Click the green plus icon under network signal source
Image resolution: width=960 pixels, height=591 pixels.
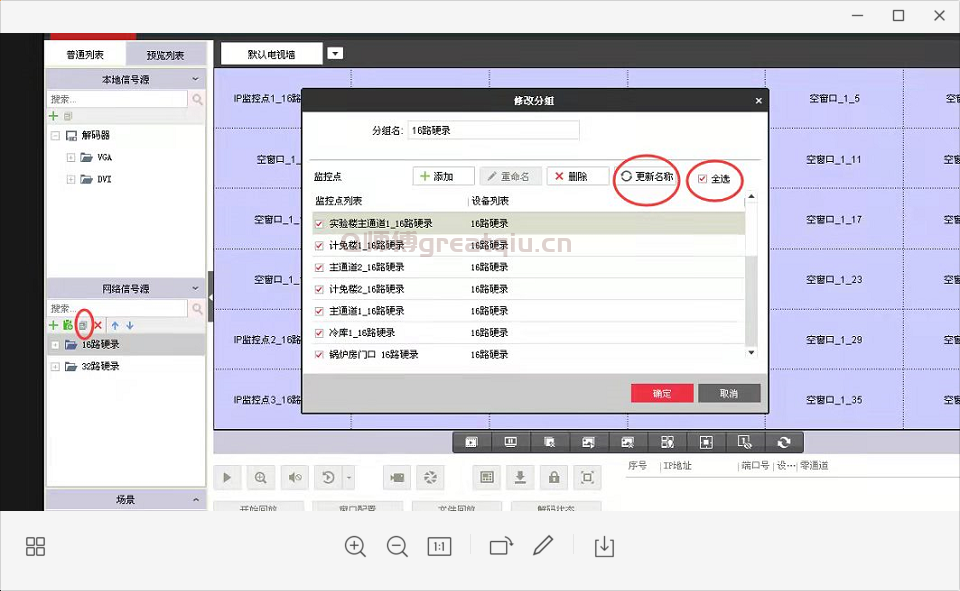click(x=52, y=325)
